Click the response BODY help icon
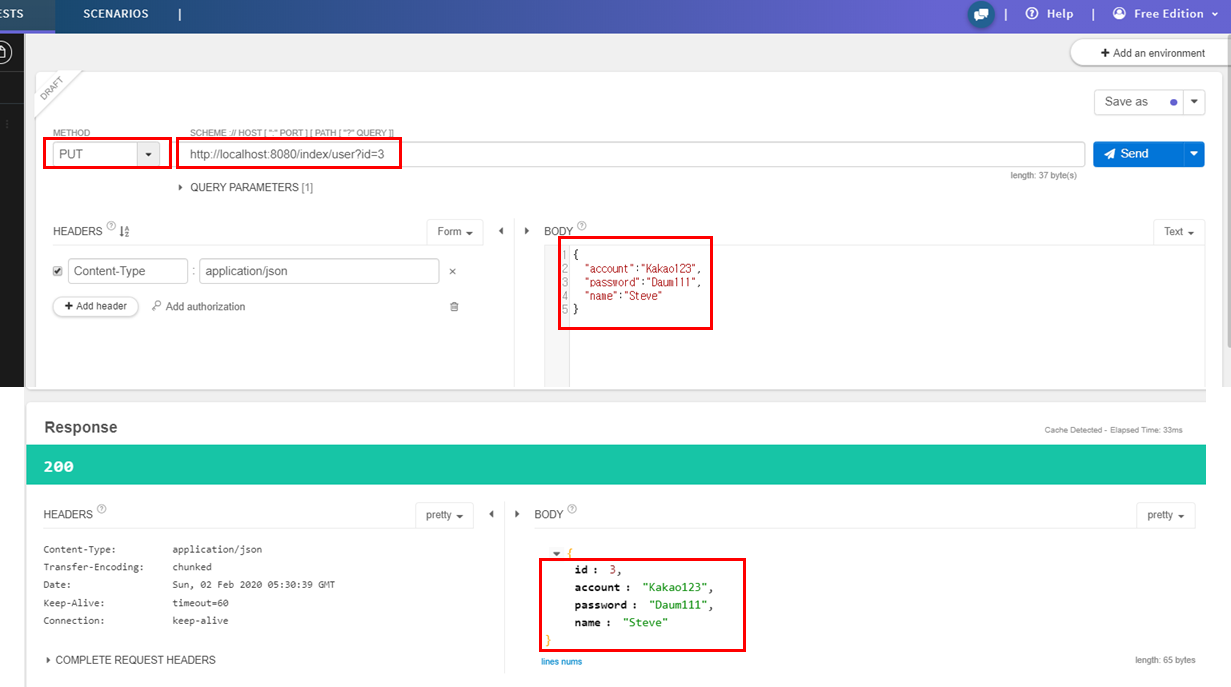The image size is (1231, 687). [x=572, y=509]
